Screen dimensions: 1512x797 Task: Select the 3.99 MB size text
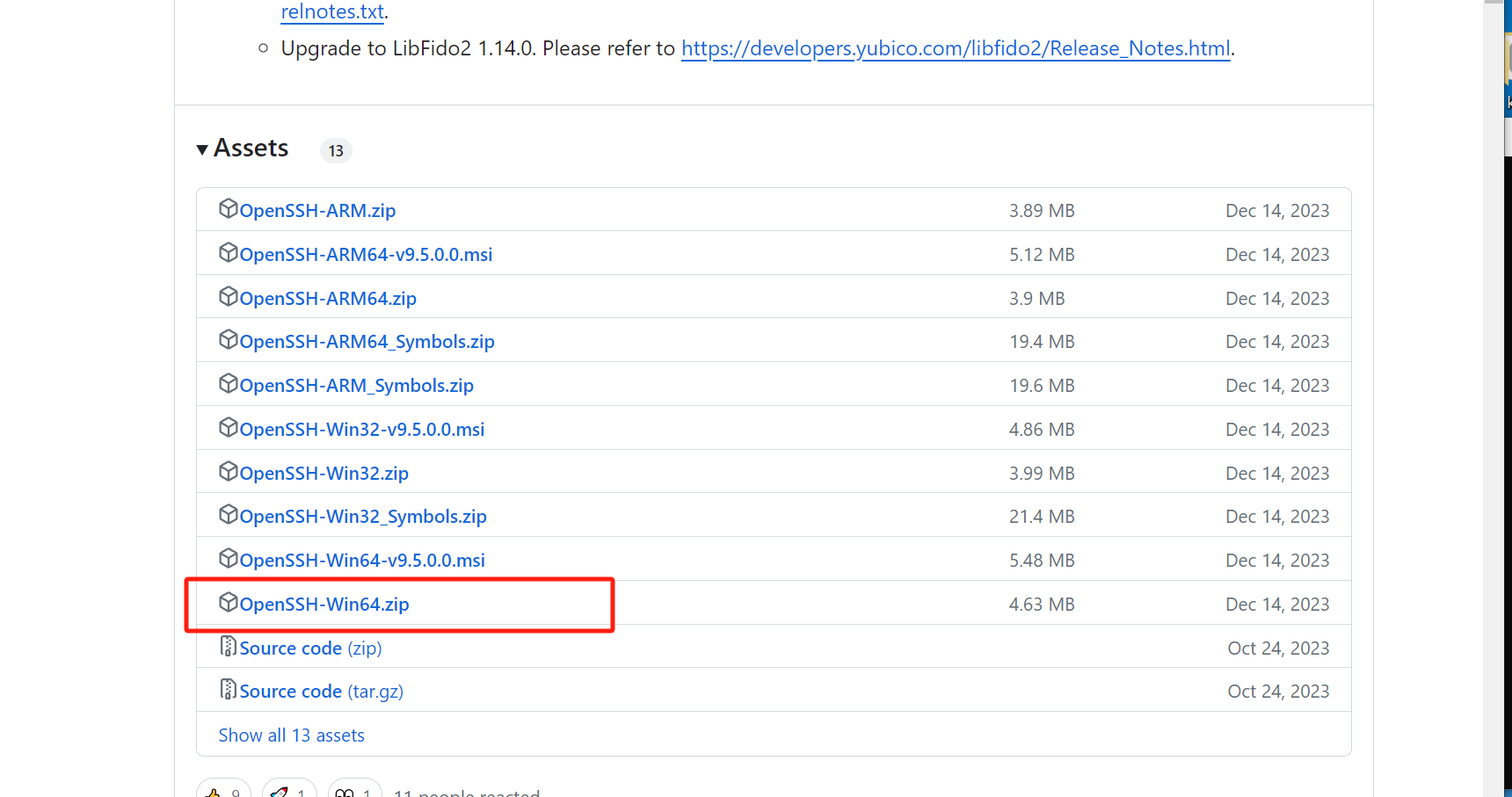(1042, 474)
